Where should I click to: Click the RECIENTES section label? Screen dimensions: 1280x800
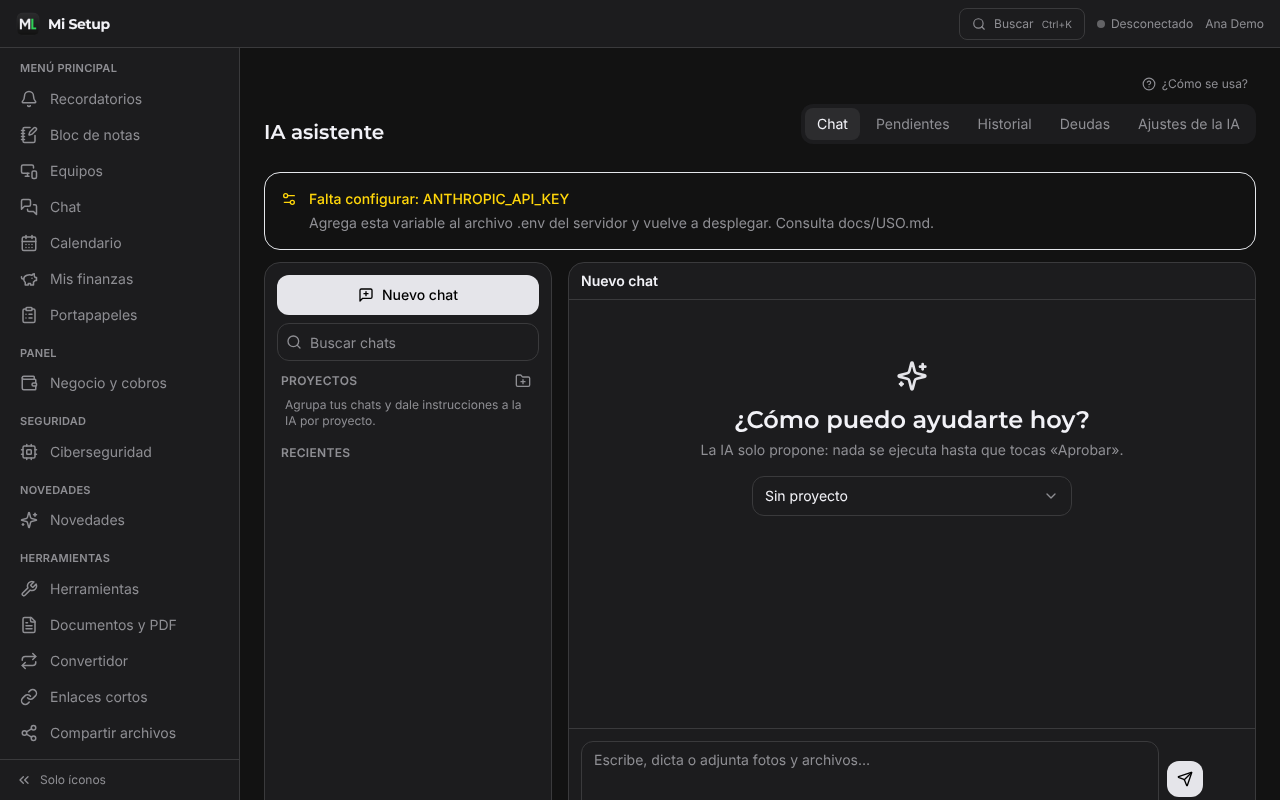pos(315,453)
